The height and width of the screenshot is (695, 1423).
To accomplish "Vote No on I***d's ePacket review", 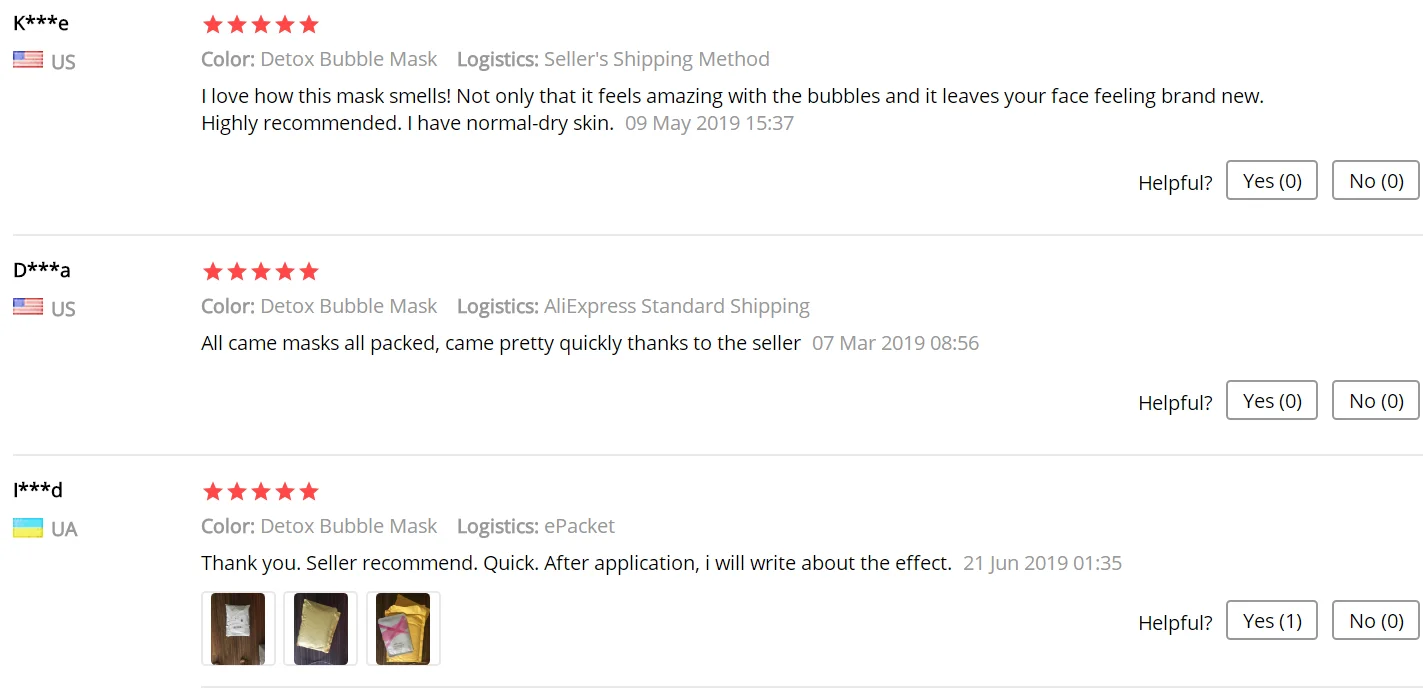I will pyautogui.click(x=1376, y=621).
